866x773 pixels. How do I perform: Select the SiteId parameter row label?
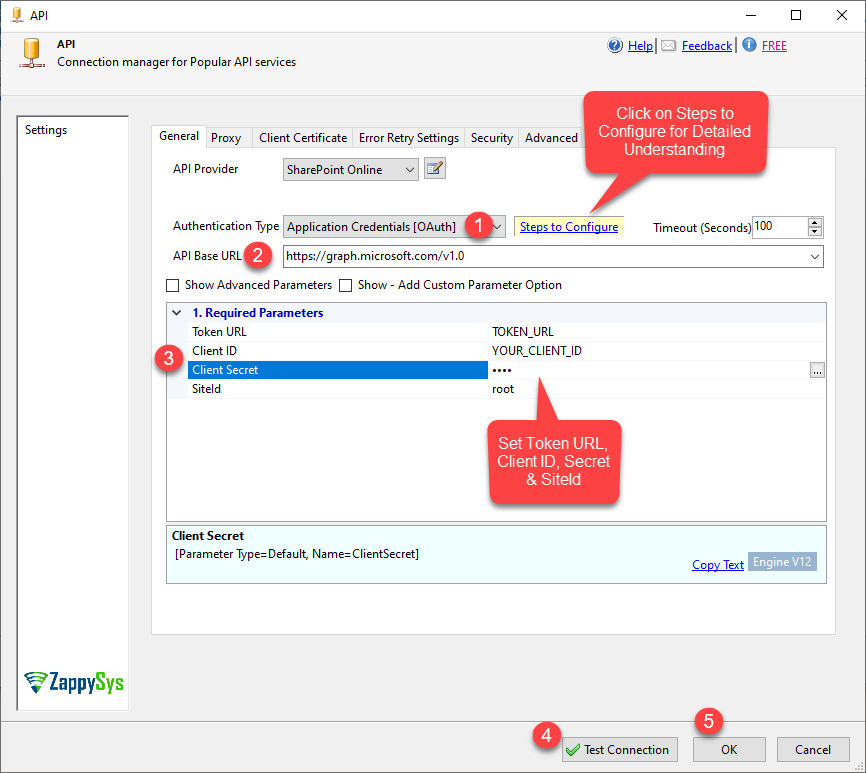[337, 389]
